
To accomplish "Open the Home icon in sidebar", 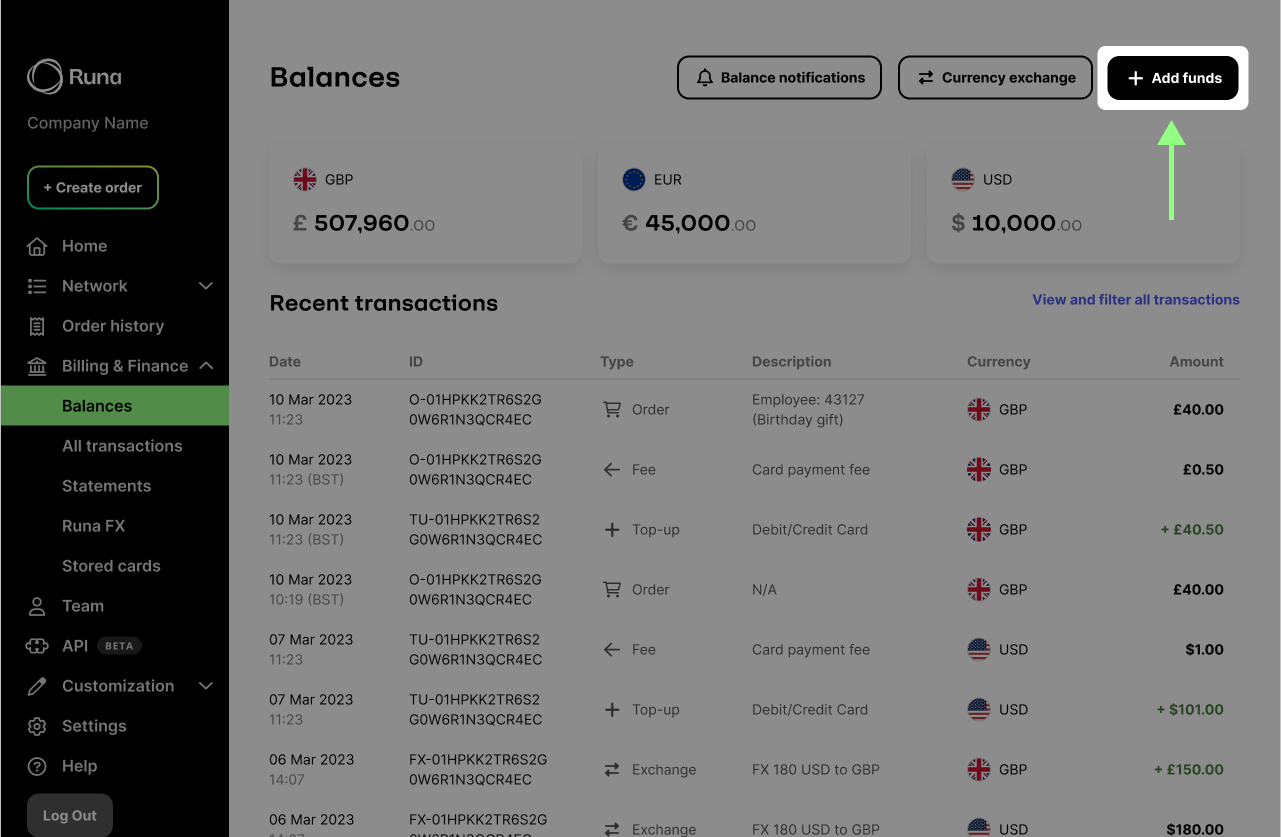I will tap(37, 246).
